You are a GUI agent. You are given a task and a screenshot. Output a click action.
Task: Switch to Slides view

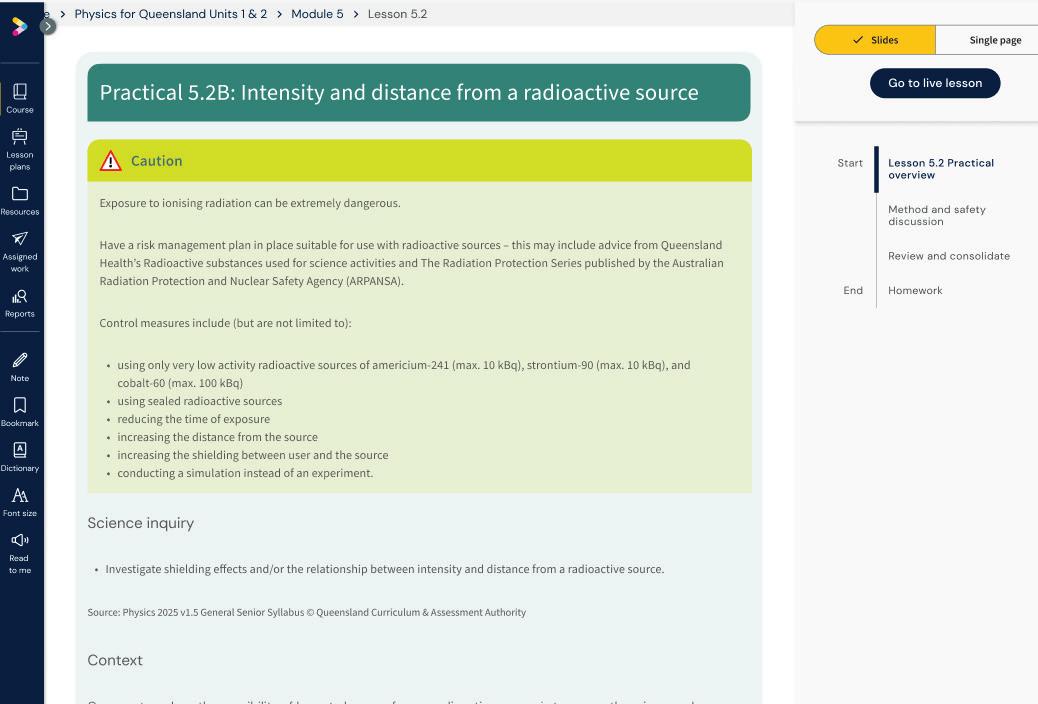875,40
